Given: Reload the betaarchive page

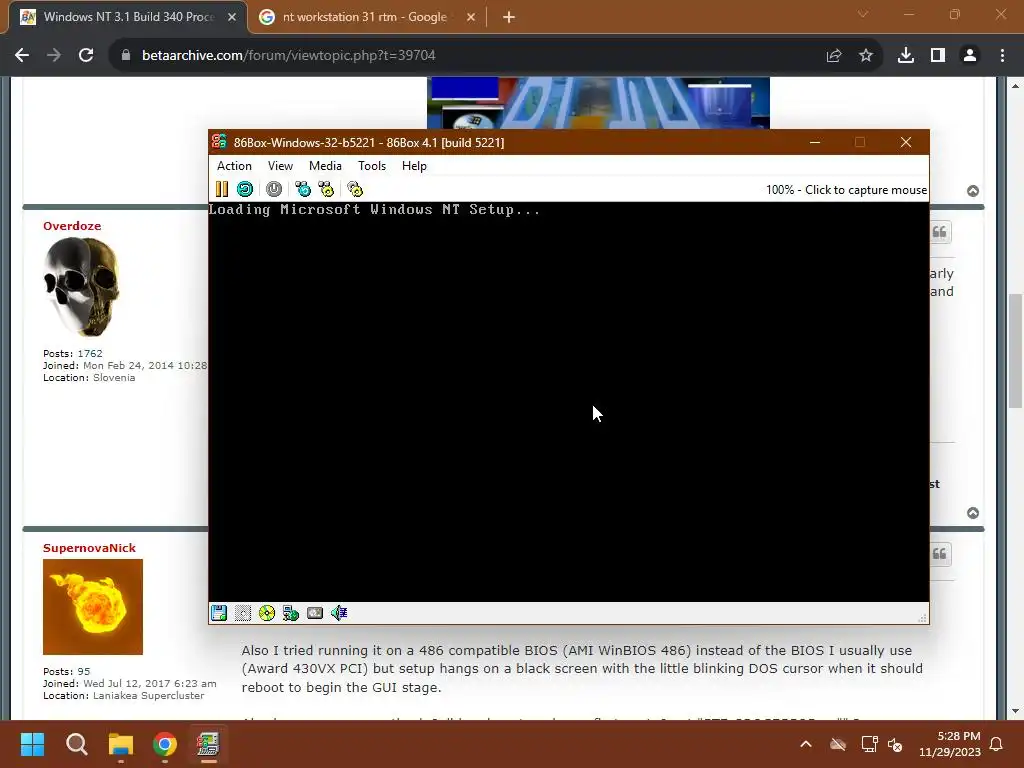Looking at the screenshot, I should tap(86, 56).
